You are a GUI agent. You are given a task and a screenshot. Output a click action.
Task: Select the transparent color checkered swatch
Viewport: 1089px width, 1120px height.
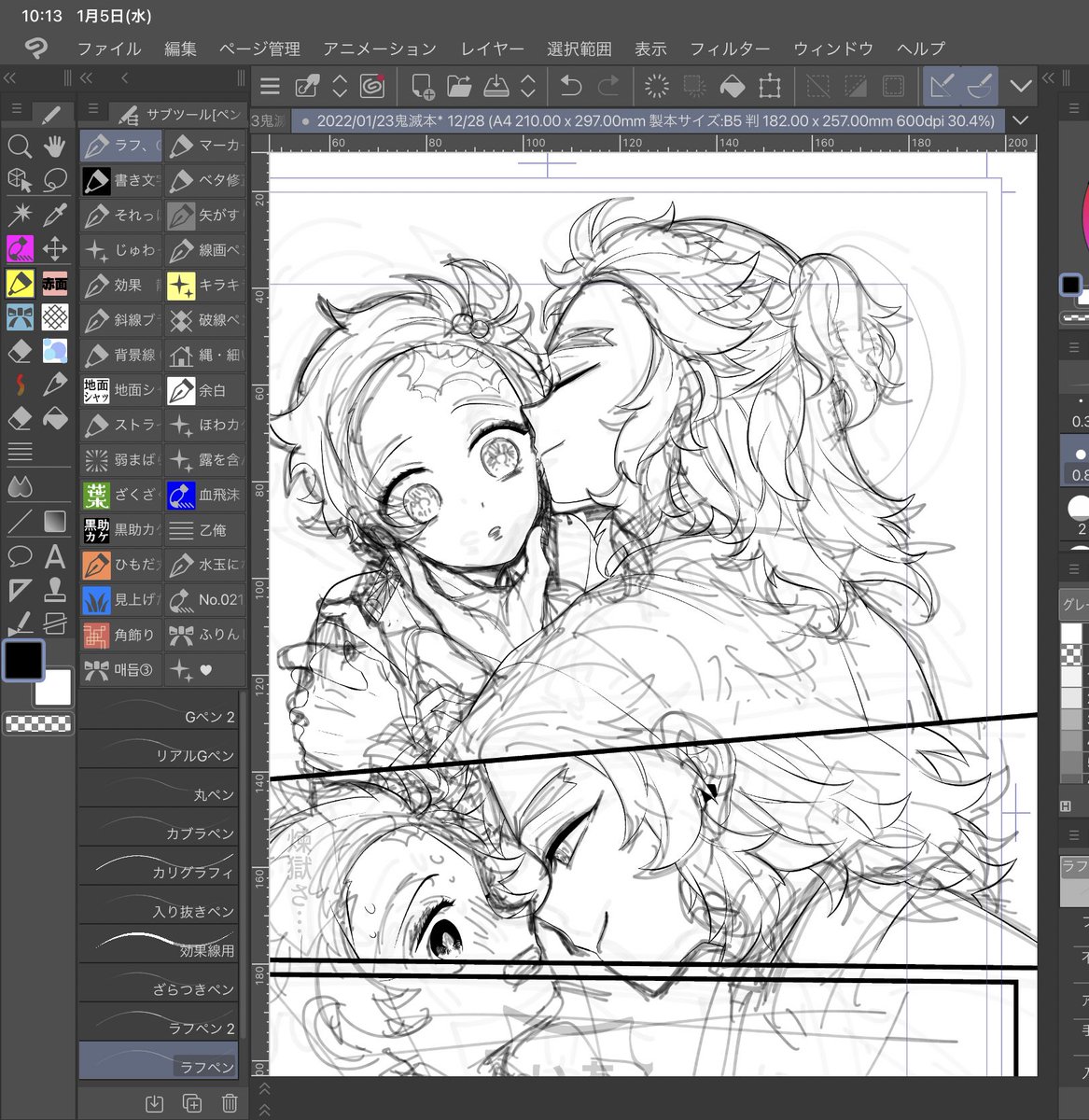point(38,722)
